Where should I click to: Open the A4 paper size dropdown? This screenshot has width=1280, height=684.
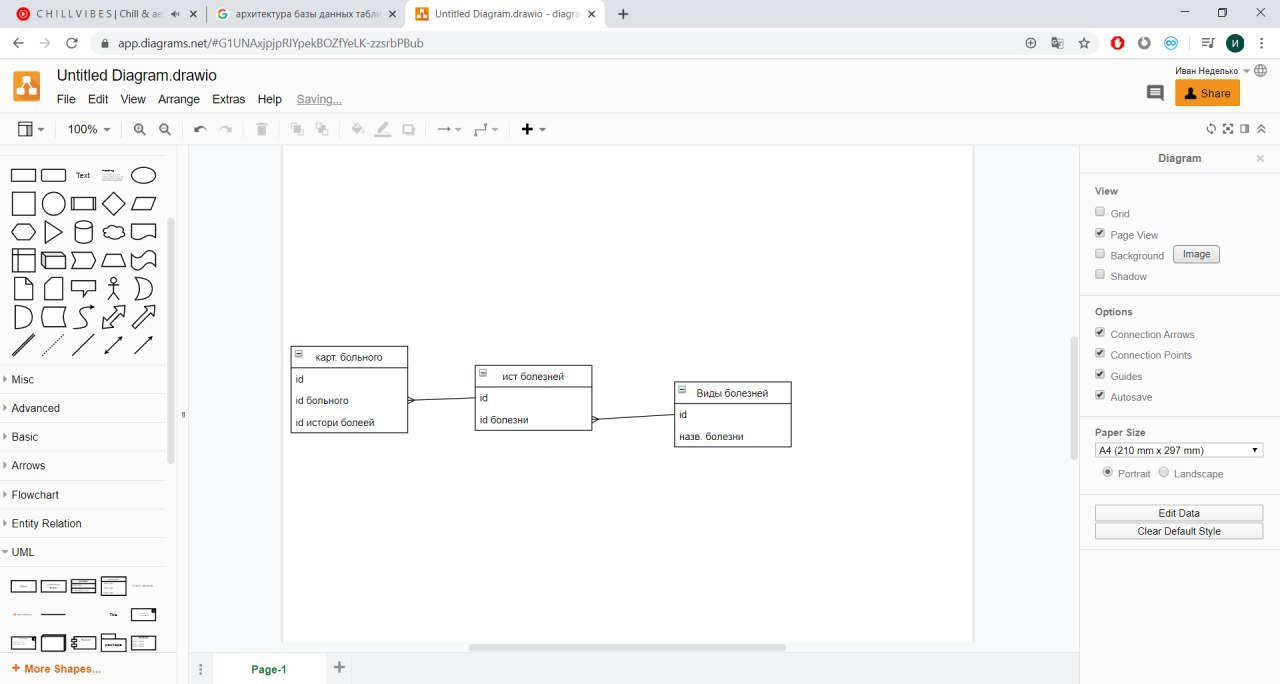pos(1179,450)
